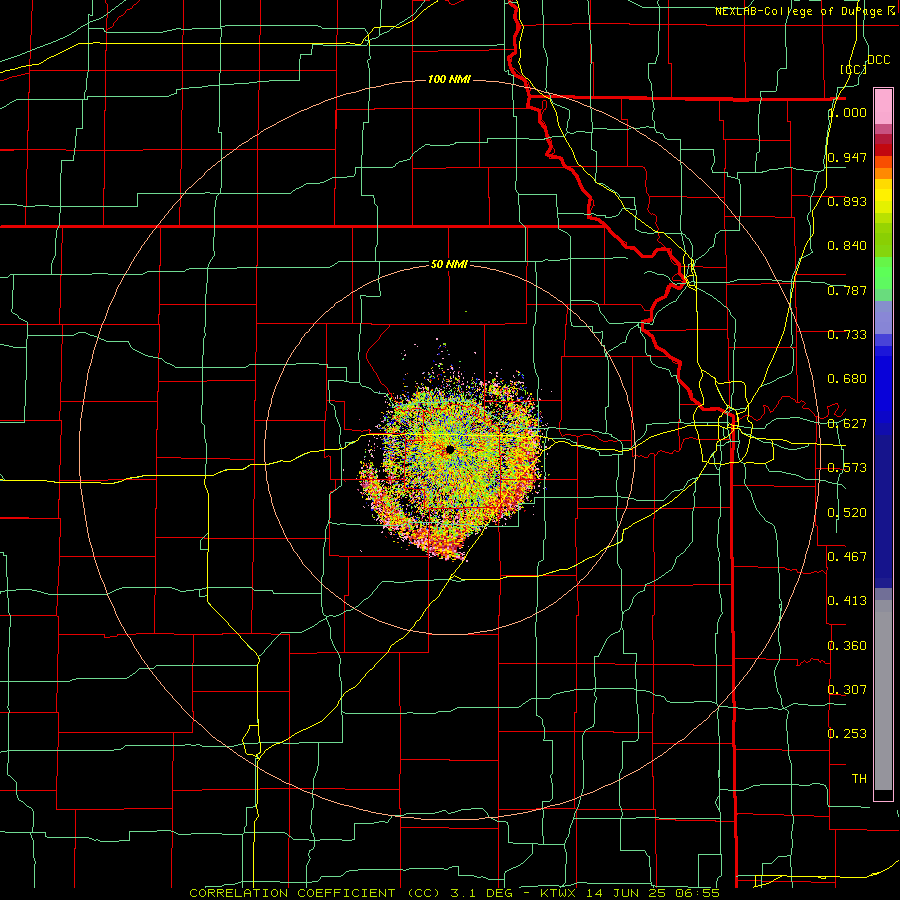Click the 0.680 color scale value
The image size is (900, 900).
pos(848,379)
